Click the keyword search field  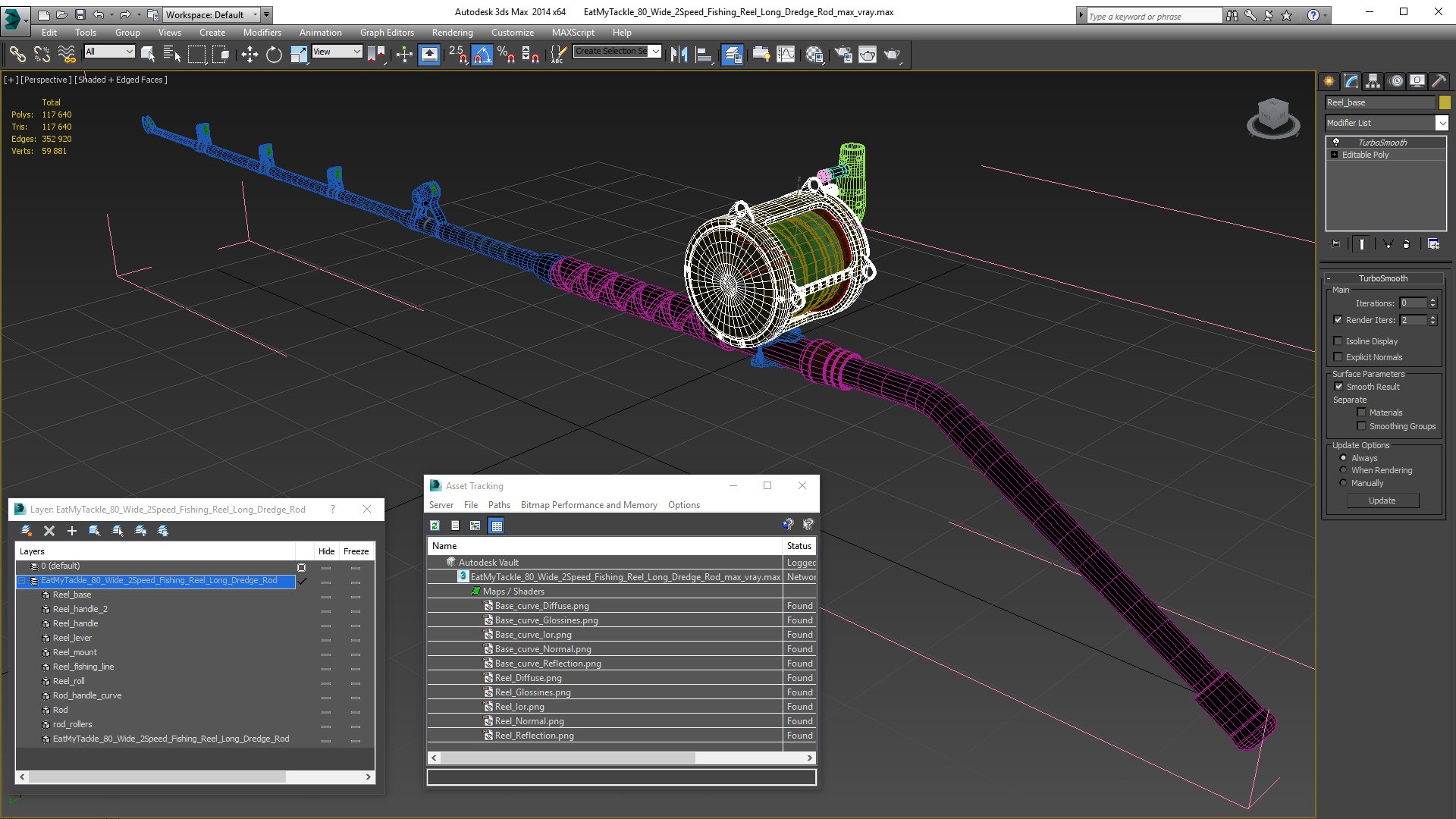pos(1153,16)
